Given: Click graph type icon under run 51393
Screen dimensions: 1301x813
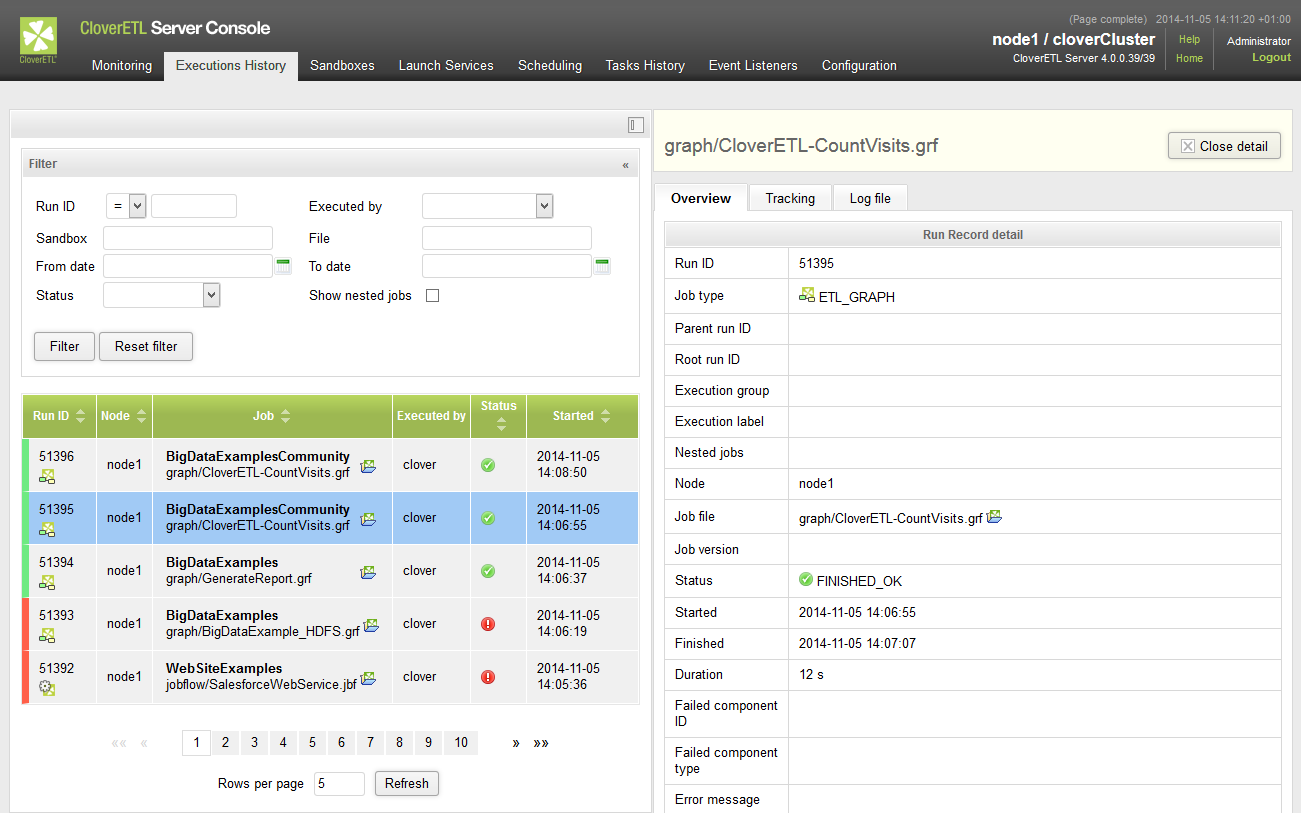Looking at the screenshot, I should (x=47, y=635).
